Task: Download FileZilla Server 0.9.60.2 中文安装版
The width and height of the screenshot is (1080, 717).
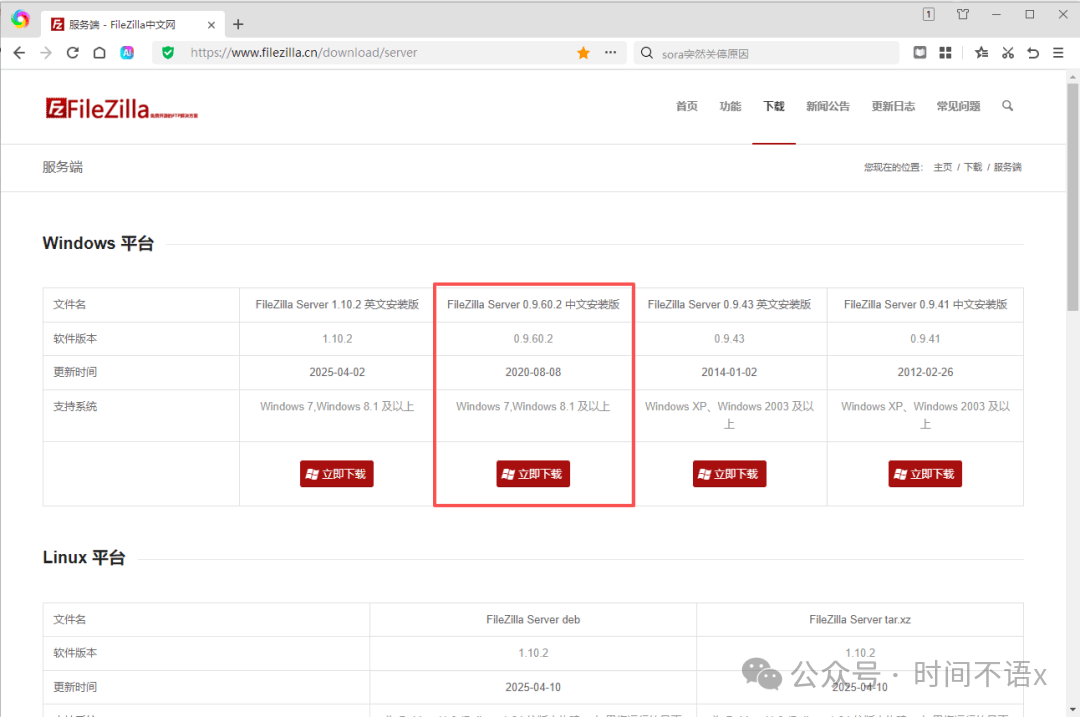Action: pos(533,474)
